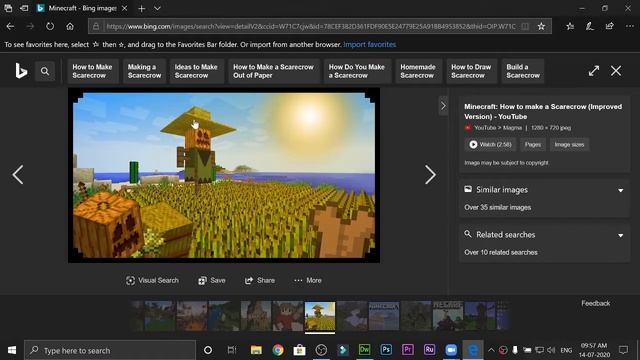Select 'Build a Scarecrow' suggestion

523,71
